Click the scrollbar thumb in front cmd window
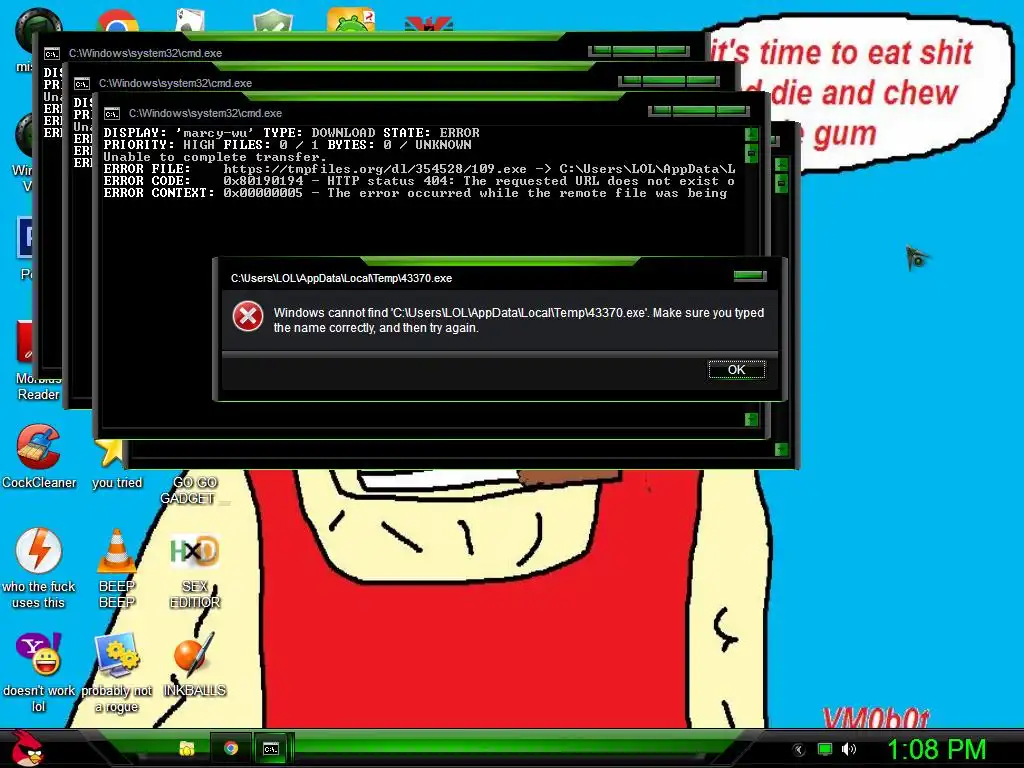Viewport: 1024px width, 768px height. [752, 153]
